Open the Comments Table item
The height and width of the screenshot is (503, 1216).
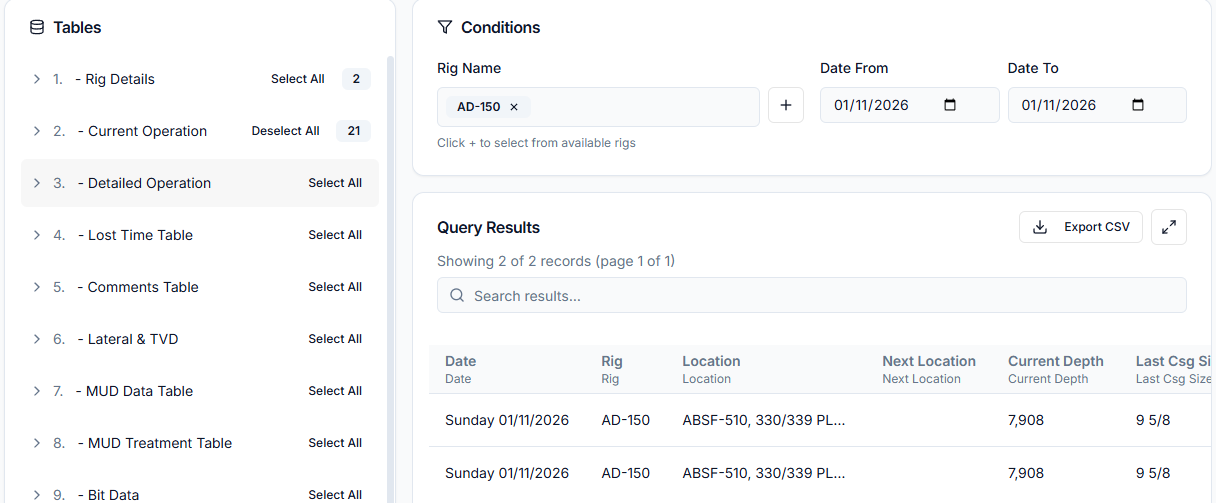tap(143, 287)
